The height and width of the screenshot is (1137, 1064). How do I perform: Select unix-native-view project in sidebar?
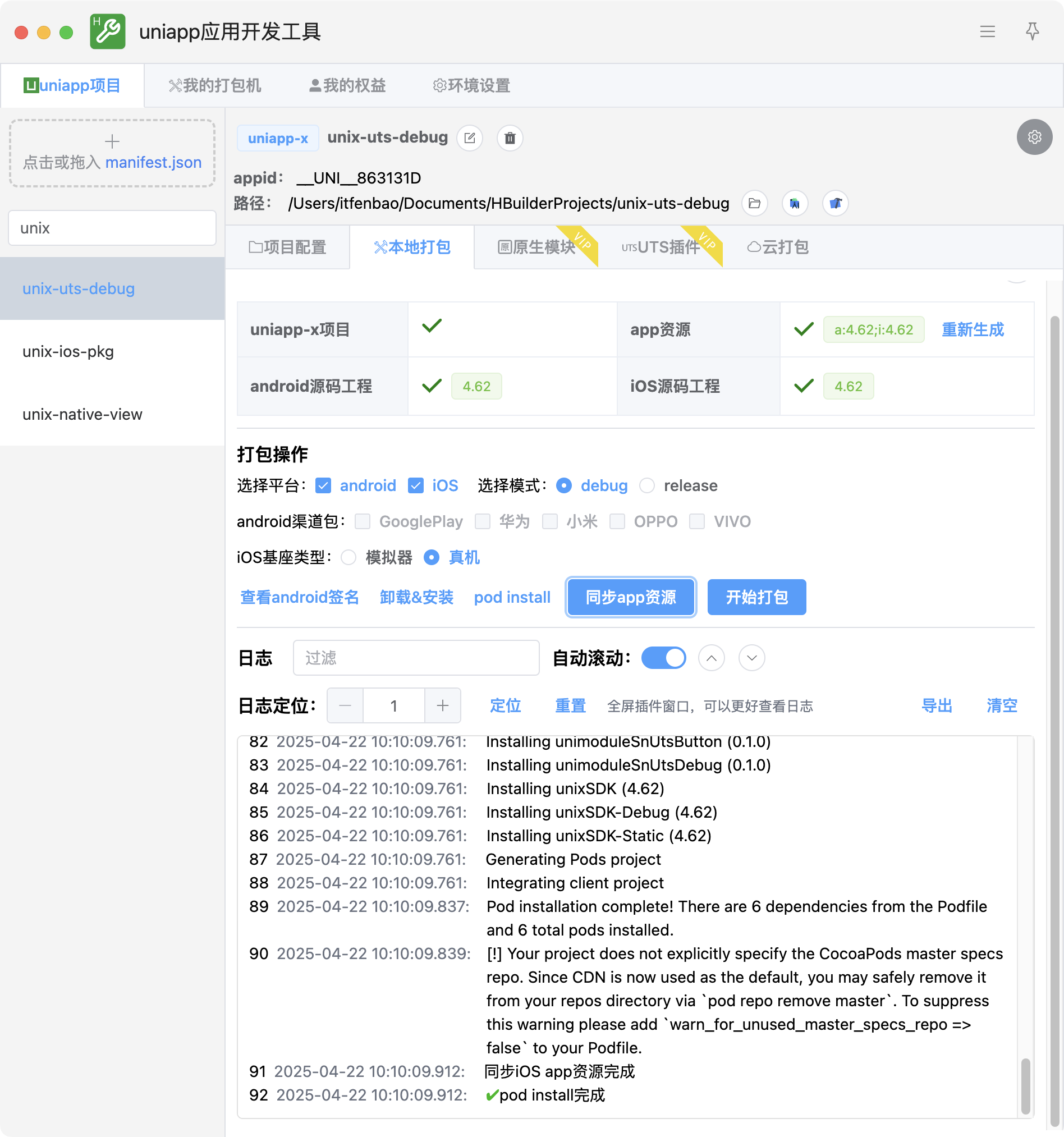pyautogui.click(x=112, y=414)
